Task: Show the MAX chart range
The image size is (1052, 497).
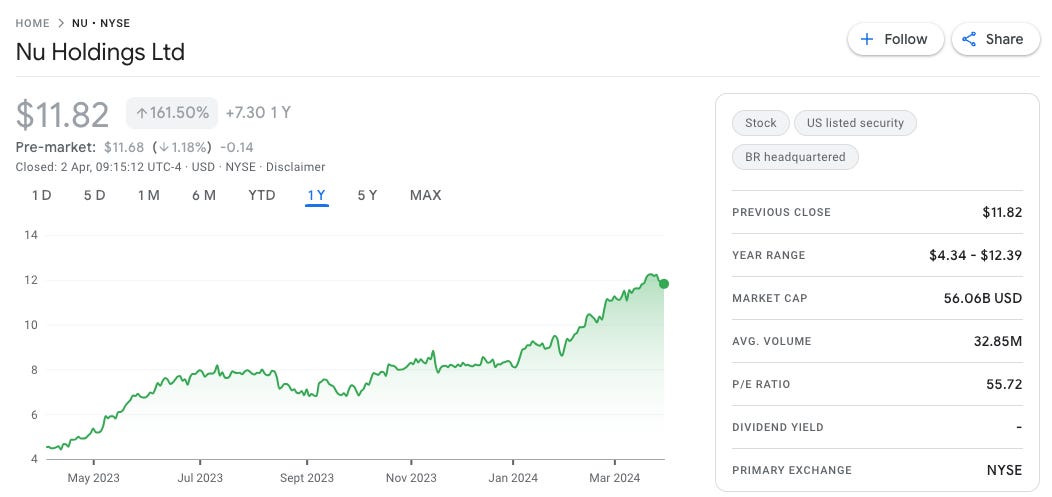Action: [425, 195]
